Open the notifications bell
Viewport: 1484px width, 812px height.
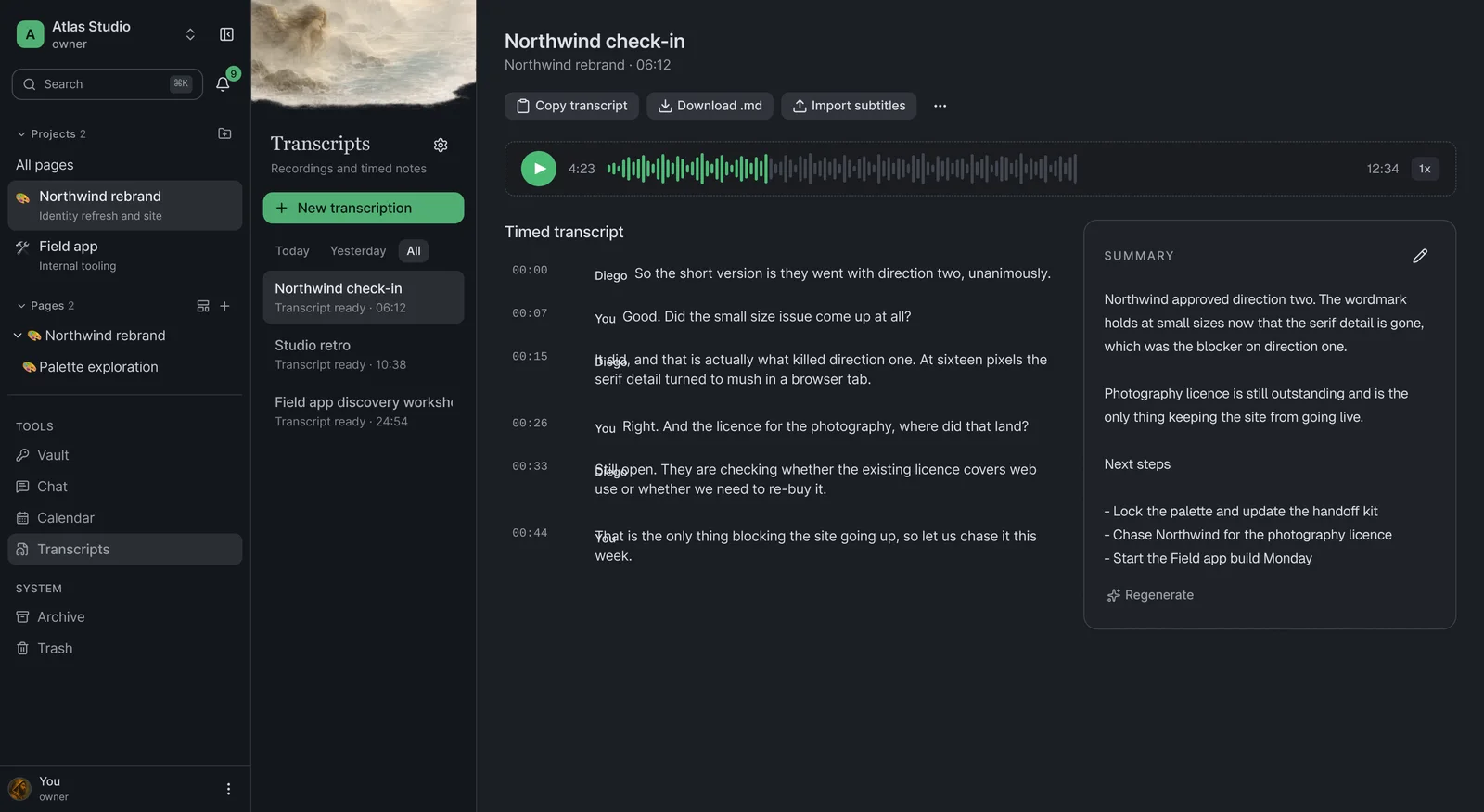tap(223, 84)
